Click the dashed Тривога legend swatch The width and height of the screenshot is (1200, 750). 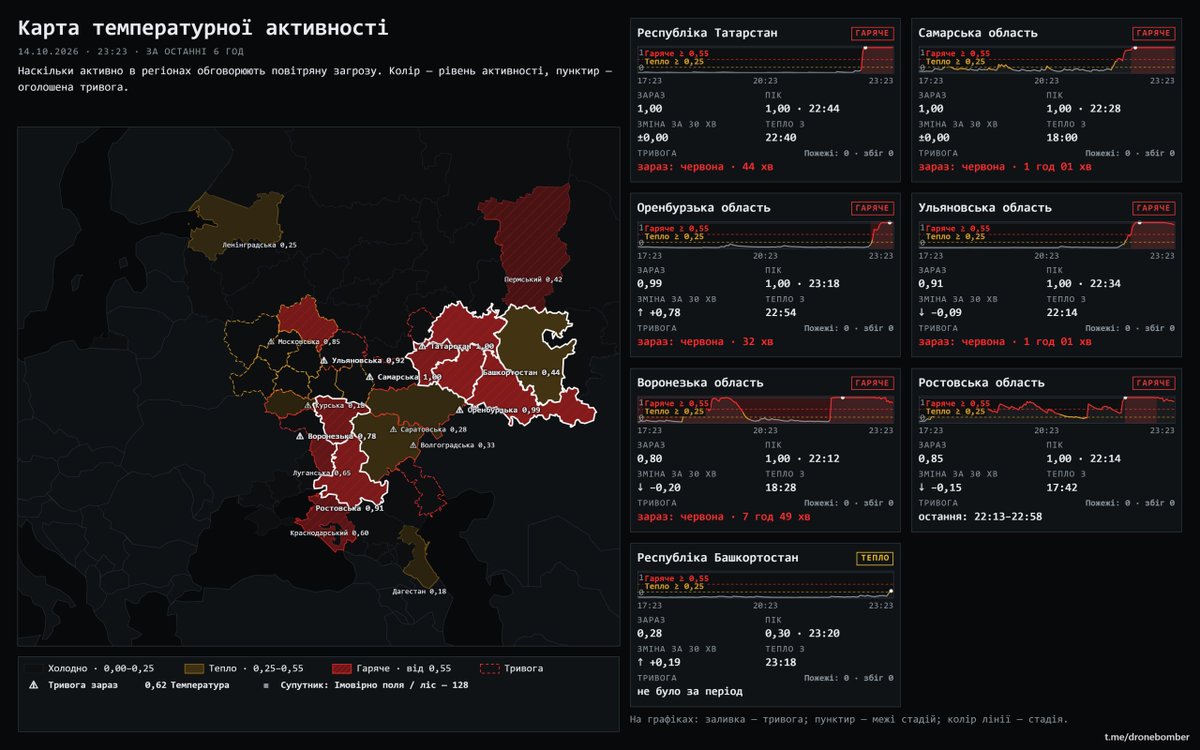point(490,668)
